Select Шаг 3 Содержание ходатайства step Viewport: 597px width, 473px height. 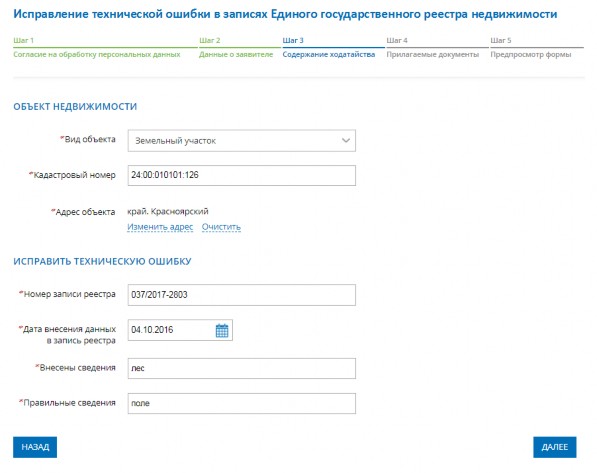[333, 48]
